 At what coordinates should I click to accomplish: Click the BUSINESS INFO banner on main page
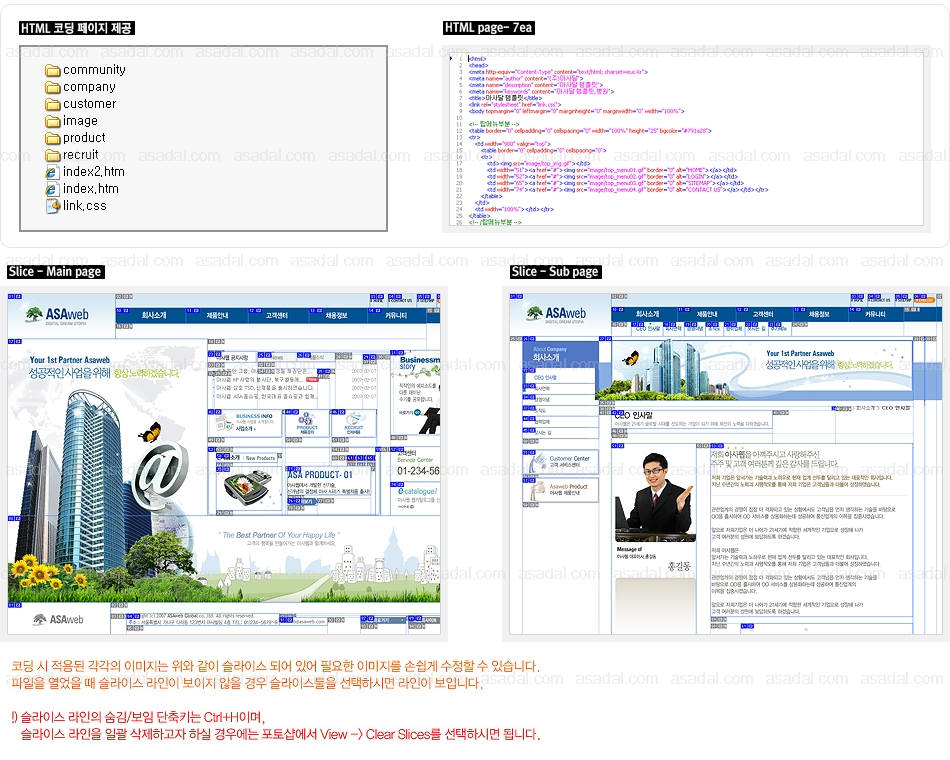(x=244, y=423)
